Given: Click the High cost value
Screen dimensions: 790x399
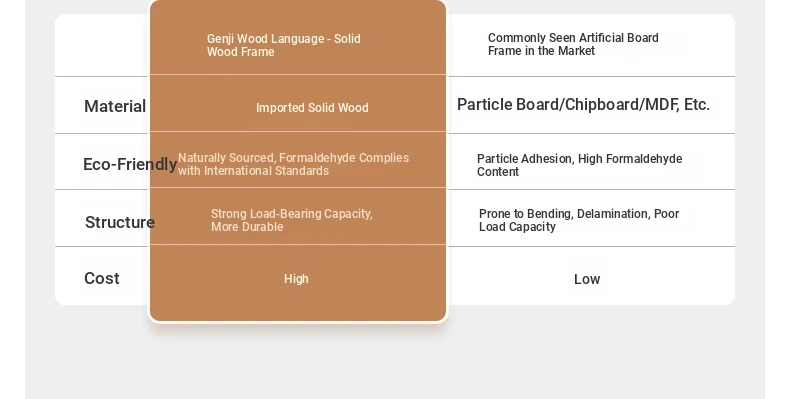Looking at the screenshot, I should coord(296,279).
